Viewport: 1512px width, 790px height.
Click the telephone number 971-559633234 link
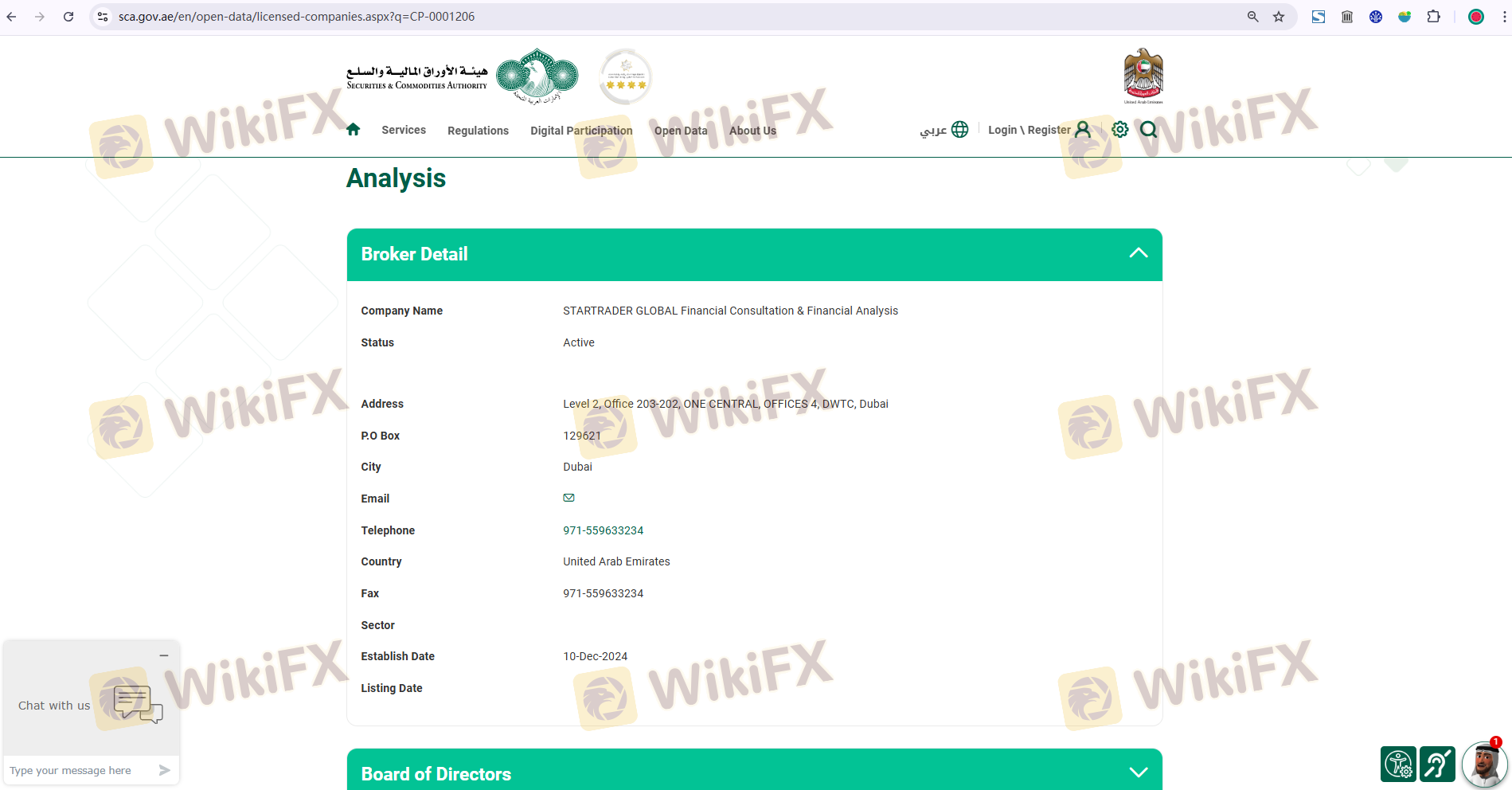pos(603,530)
